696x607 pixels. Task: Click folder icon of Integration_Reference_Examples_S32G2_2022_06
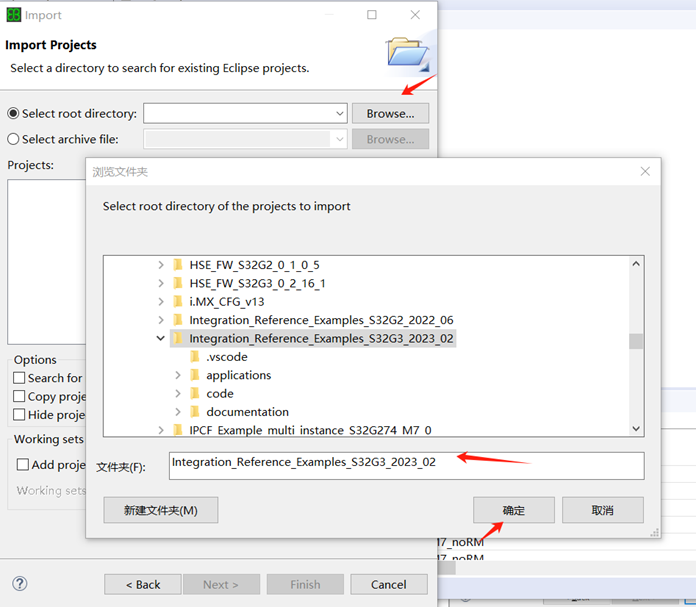point(178,320)
